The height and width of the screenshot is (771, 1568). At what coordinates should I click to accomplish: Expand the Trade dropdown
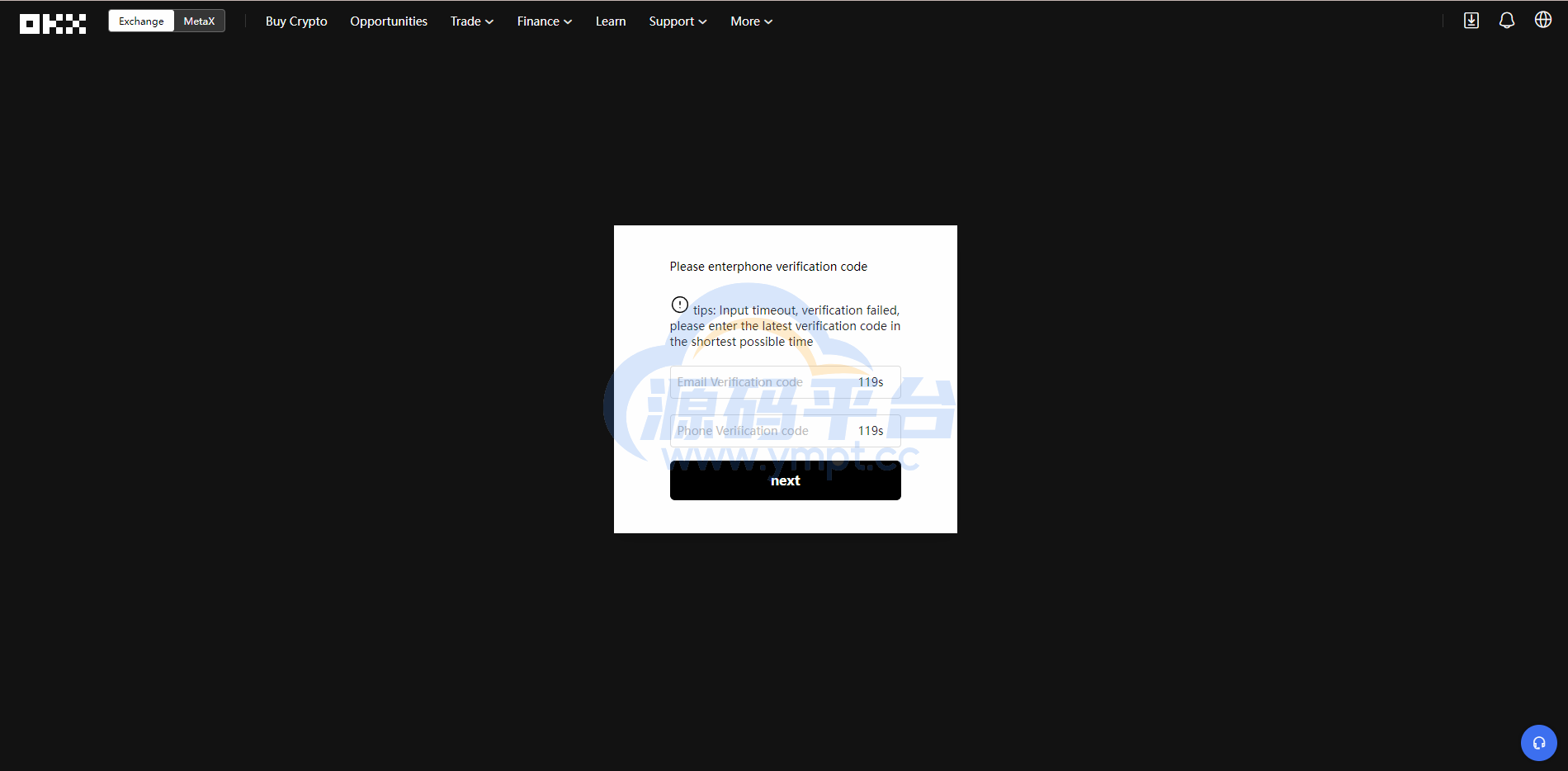[472, 21]
